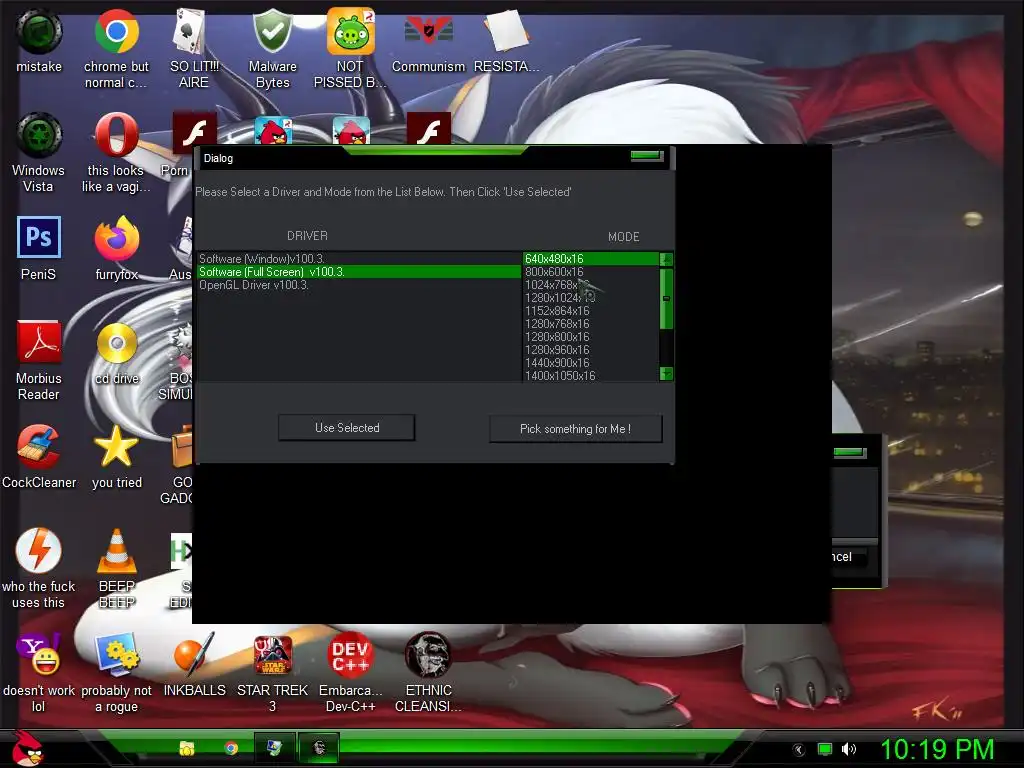Open the 'cd drive' disc icon
1024x768 pixels.
click(x=116, y=343)
